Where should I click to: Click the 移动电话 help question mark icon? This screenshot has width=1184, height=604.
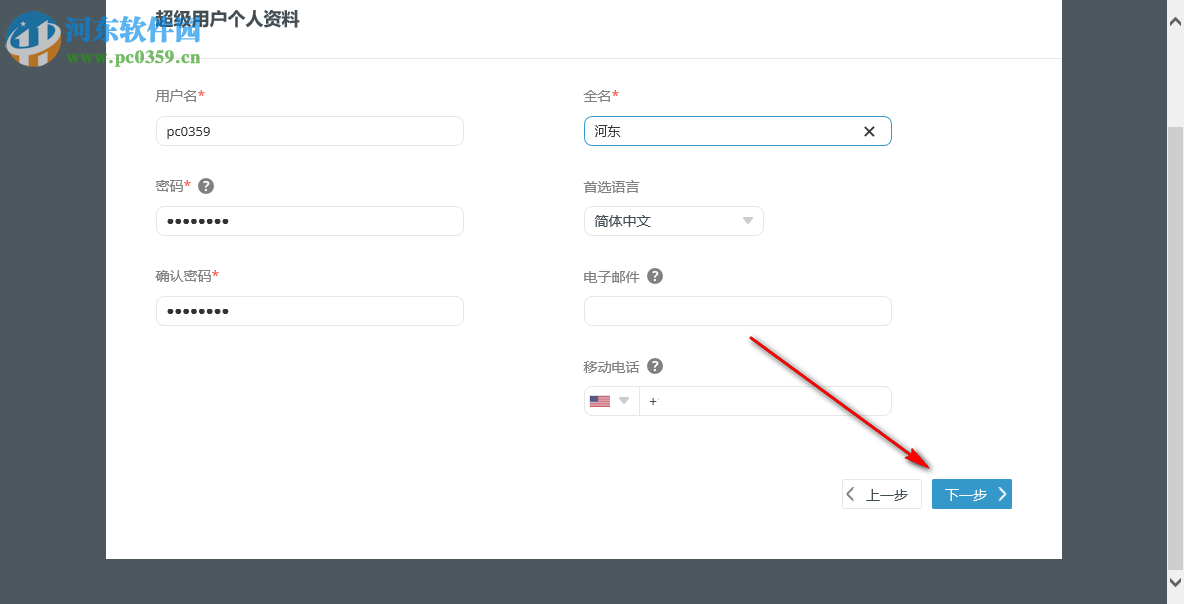655,366
